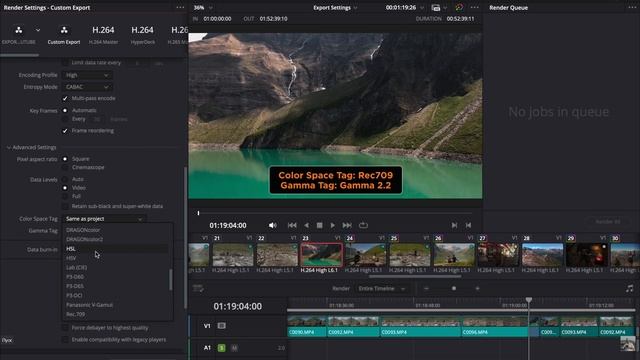Viewport: 640px width, 360px height.
Task: Select clip 23 thumbnail
Action: [x=321, y=254]
